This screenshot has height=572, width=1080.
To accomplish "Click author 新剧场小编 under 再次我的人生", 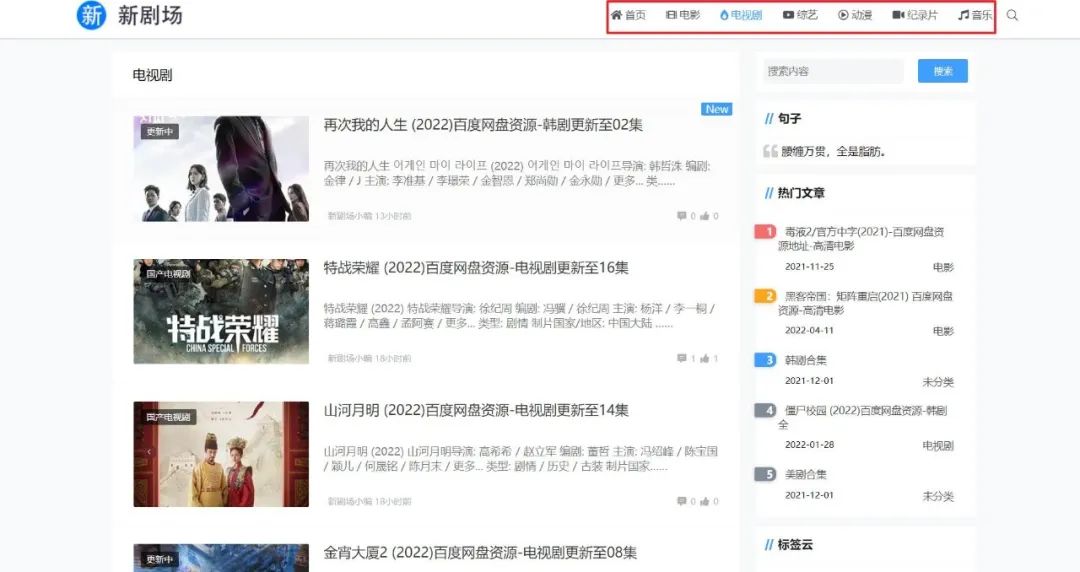I will pyautogui.click(x=349, y=216).
